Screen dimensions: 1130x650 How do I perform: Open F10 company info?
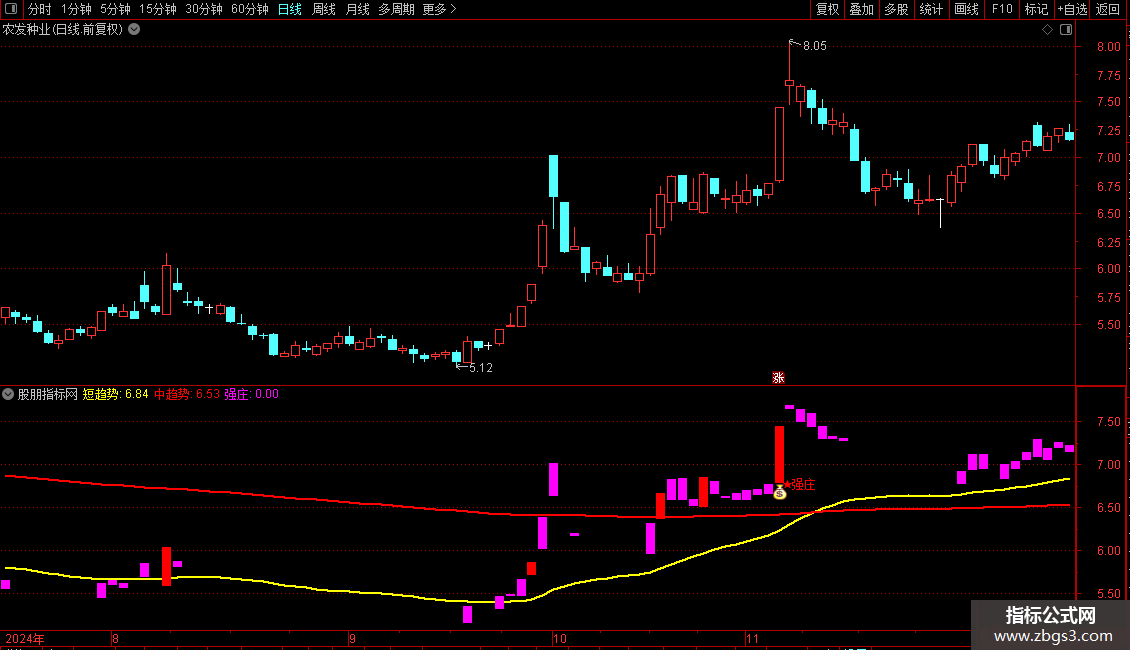tap(1002, 9)
